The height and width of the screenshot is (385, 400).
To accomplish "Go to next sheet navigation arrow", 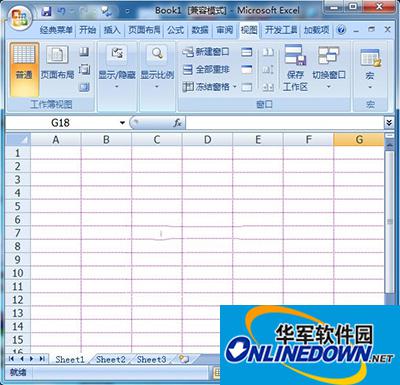I will tap(32, 359).
